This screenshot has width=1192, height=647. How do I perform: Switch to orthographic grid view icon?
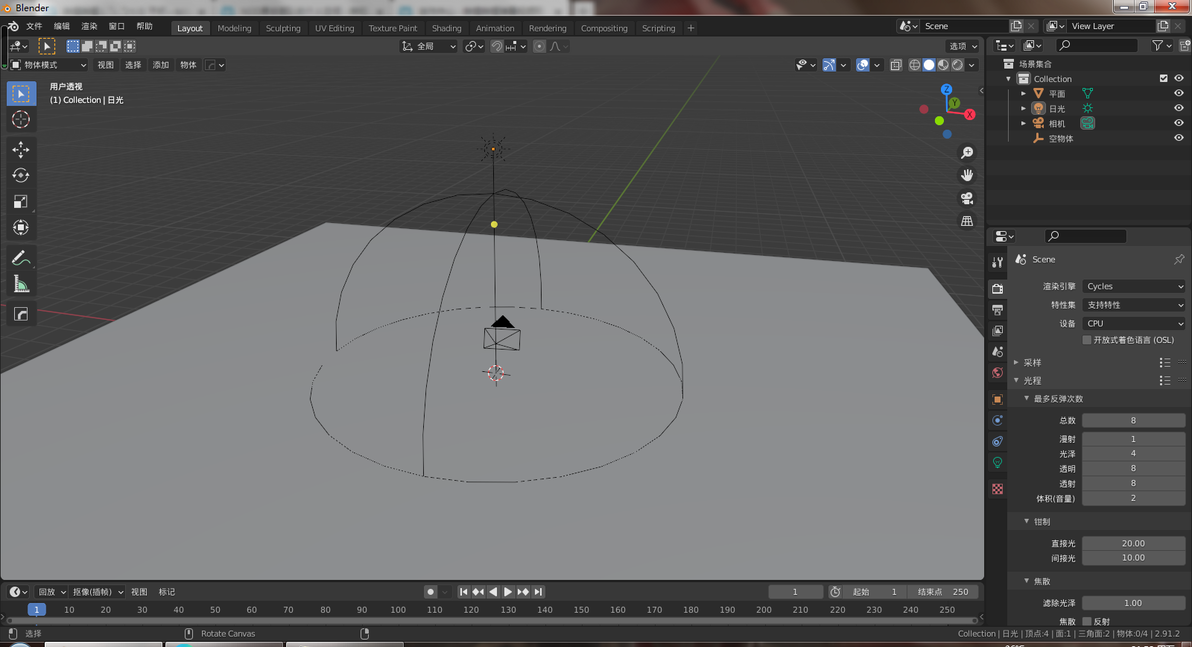click(x=967, y=221)
